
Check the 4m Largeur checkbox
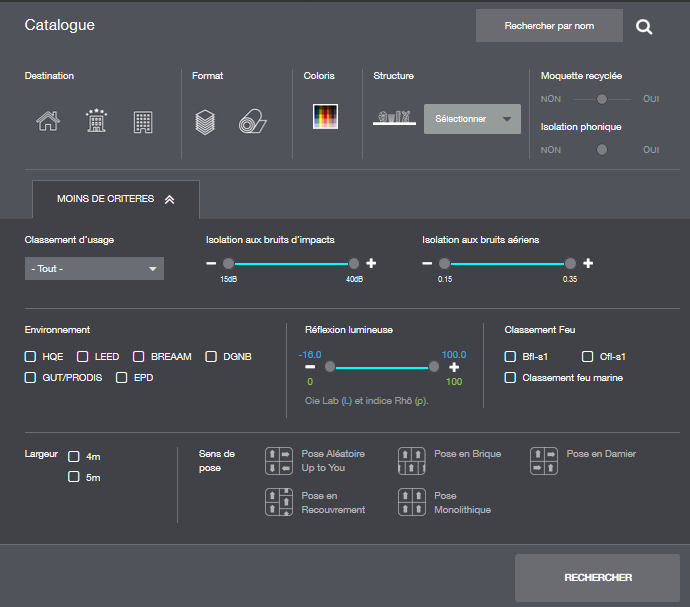click(x=73, y=456)
